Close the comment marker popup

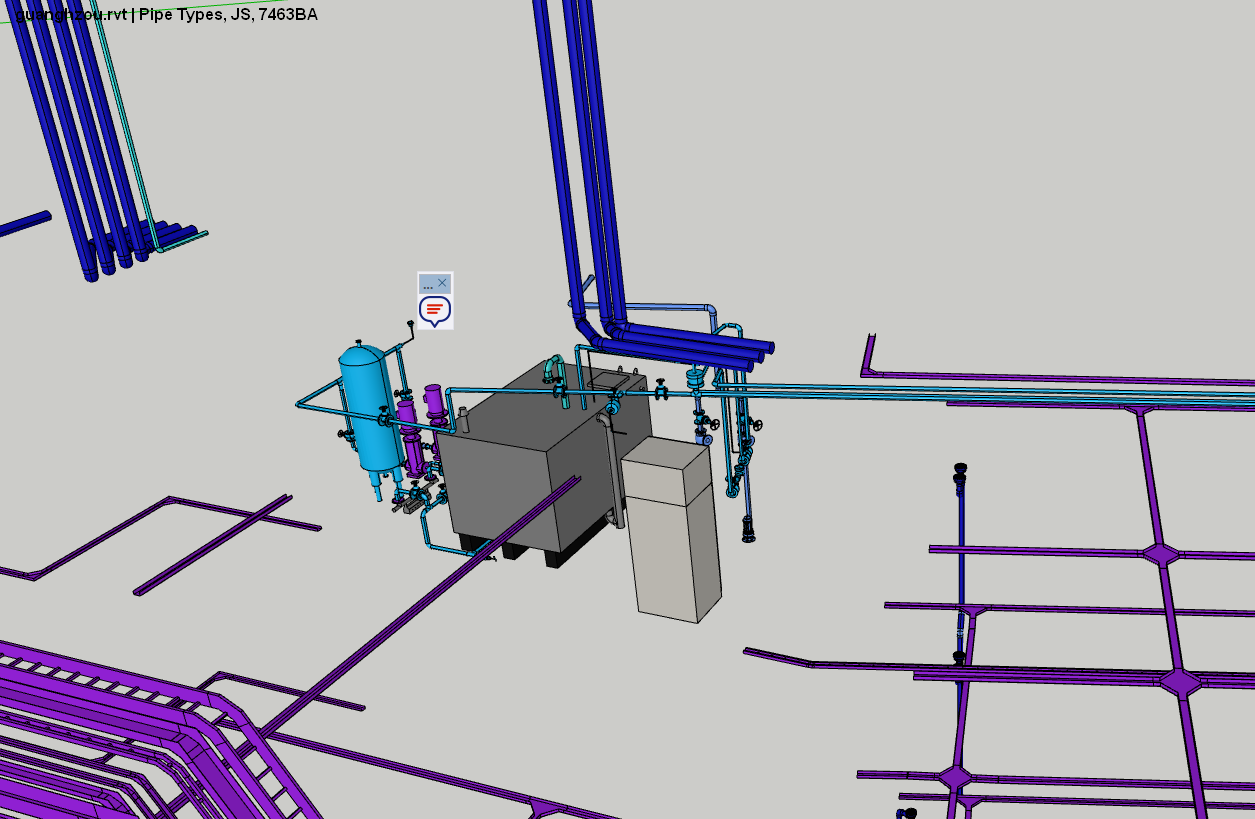pos(442,283)
